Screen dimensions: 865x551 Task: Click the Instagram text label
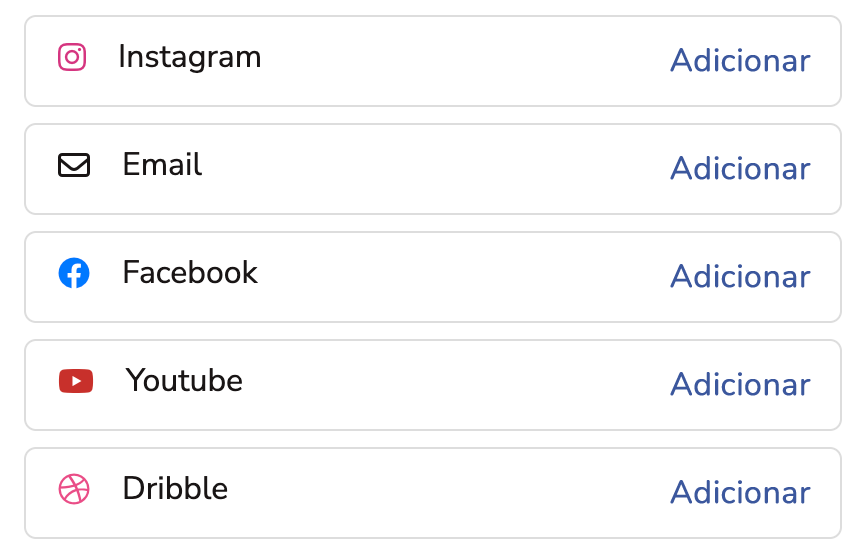point(189,57)
